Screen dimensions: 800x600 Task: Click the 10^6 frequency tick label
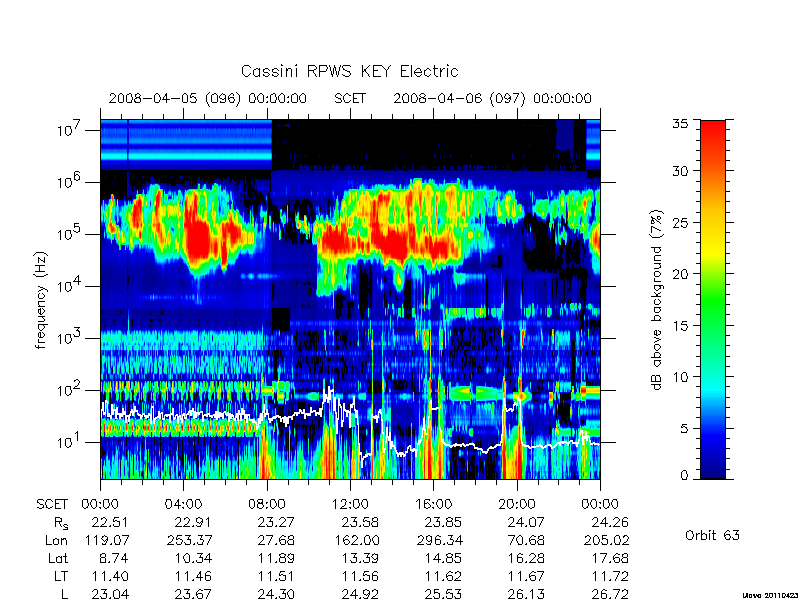coord(68,181)
